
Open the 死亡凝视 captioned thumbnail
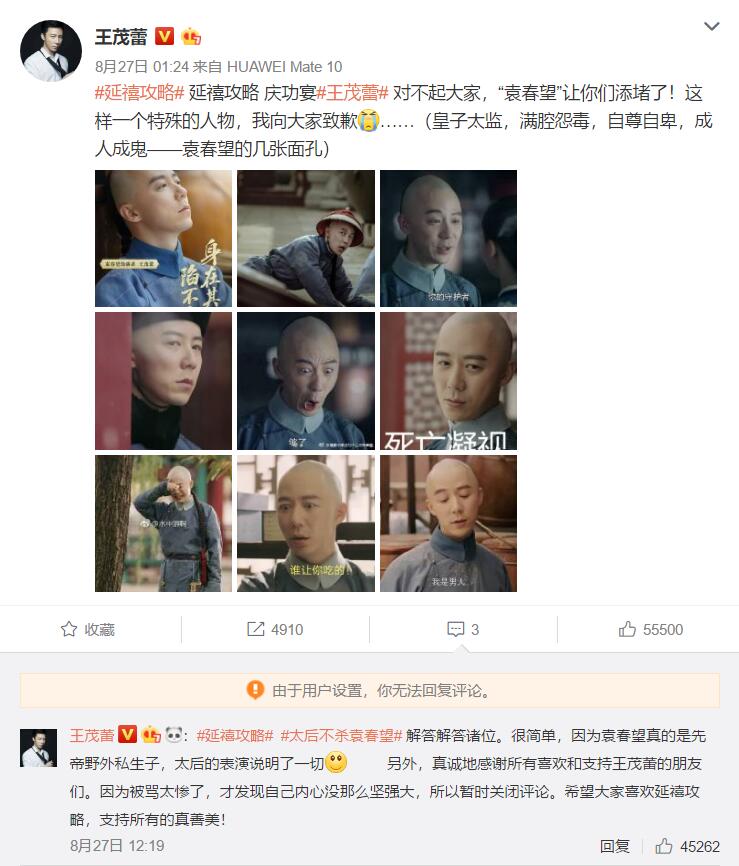448,381
